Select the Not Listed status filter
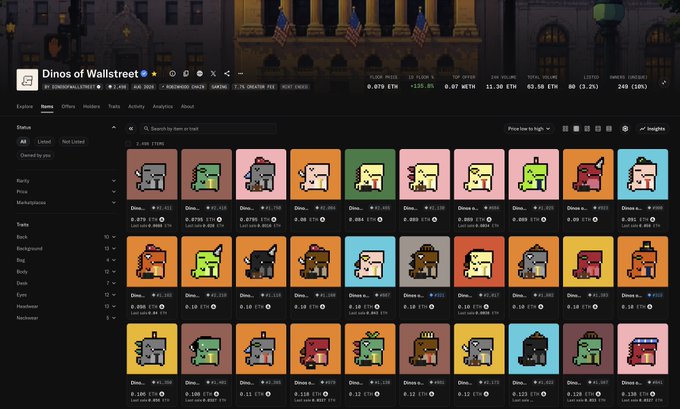Screen dimensions: 680x409 point(73,142)
